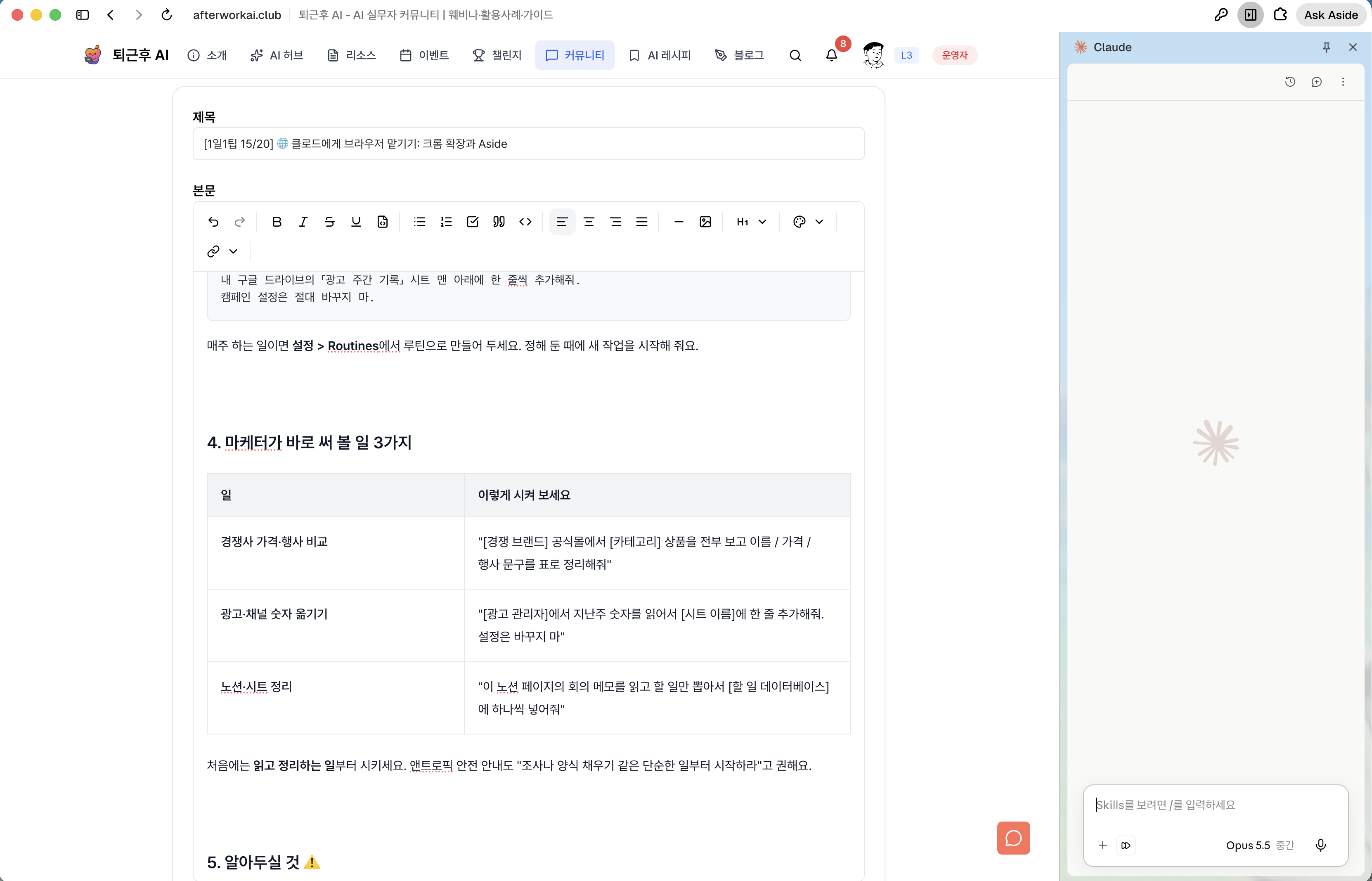Select left text alignment

(562, 222)
